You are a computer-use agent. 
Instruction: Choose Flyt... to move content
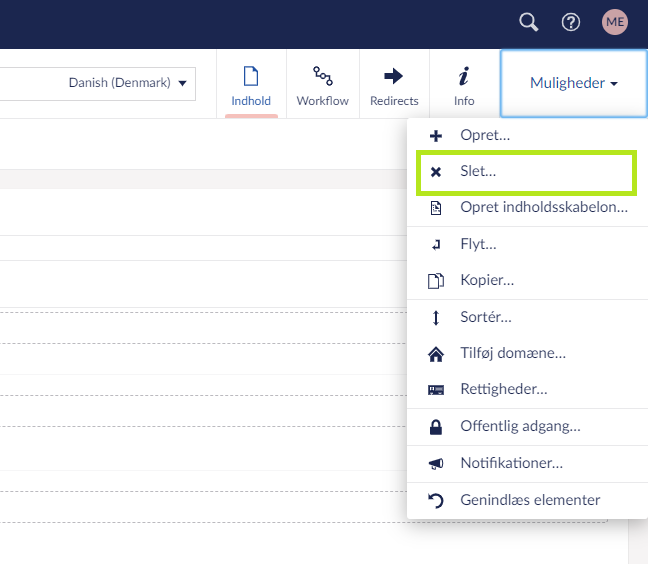click(478, 244)
